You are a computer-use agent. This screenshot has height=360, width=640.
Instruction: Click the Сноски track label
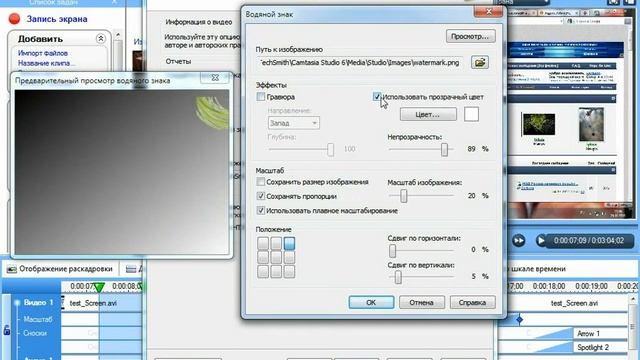[x=35, y=333]
